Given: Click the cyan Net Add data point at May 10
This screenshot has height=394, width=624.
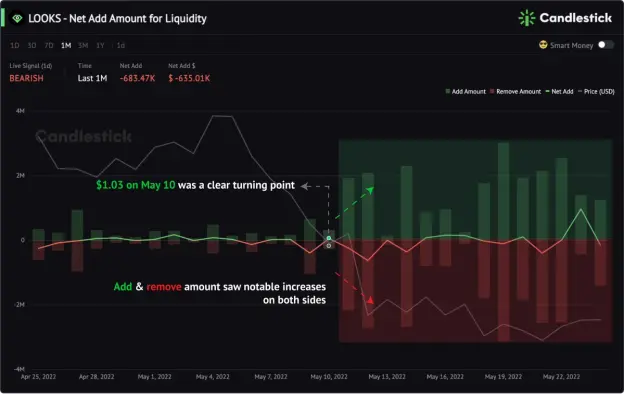Looking at the screenshot, I should point(329,238).
